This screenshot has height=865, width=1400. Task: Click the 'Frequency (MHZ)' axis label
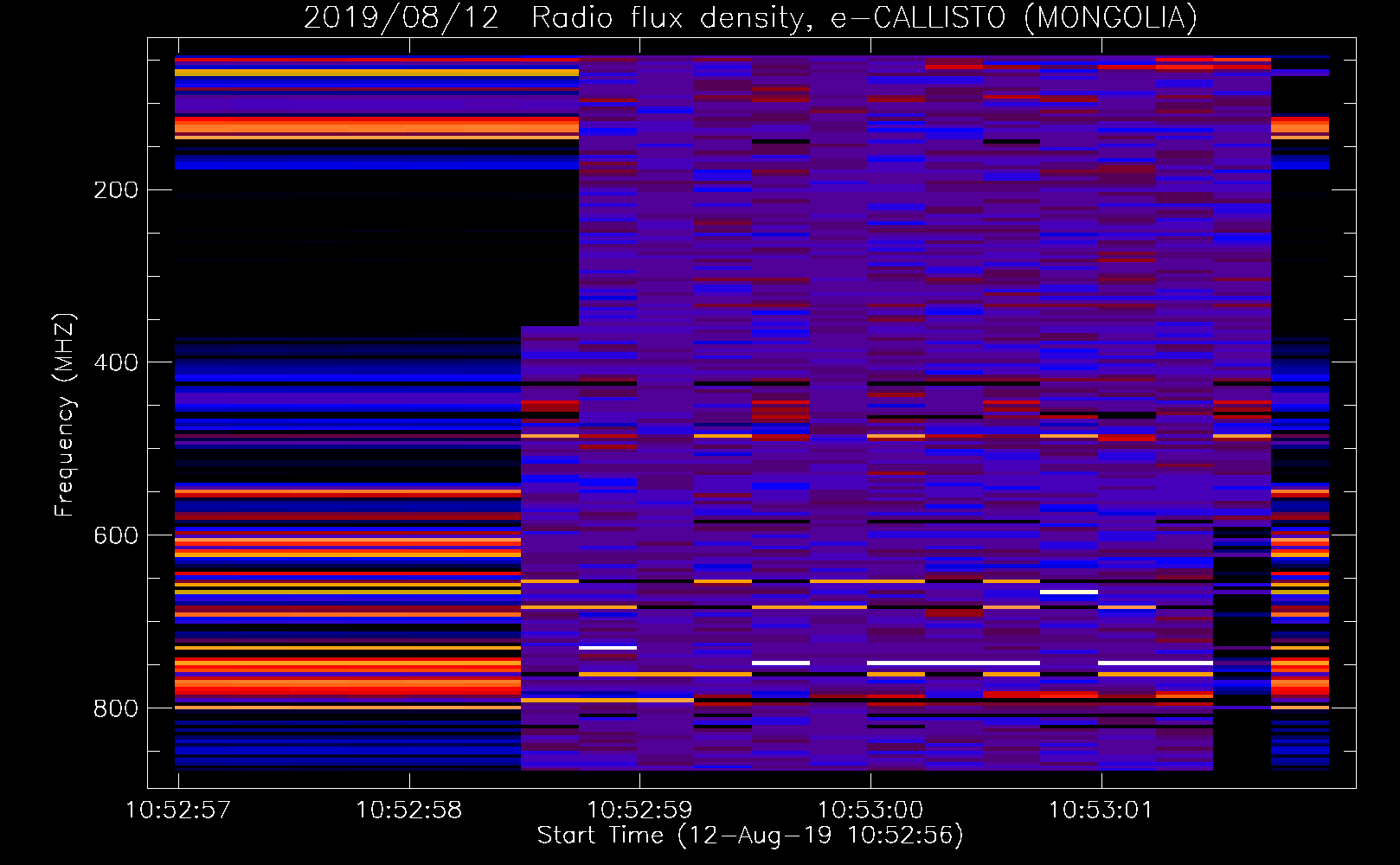click(65, 415)
